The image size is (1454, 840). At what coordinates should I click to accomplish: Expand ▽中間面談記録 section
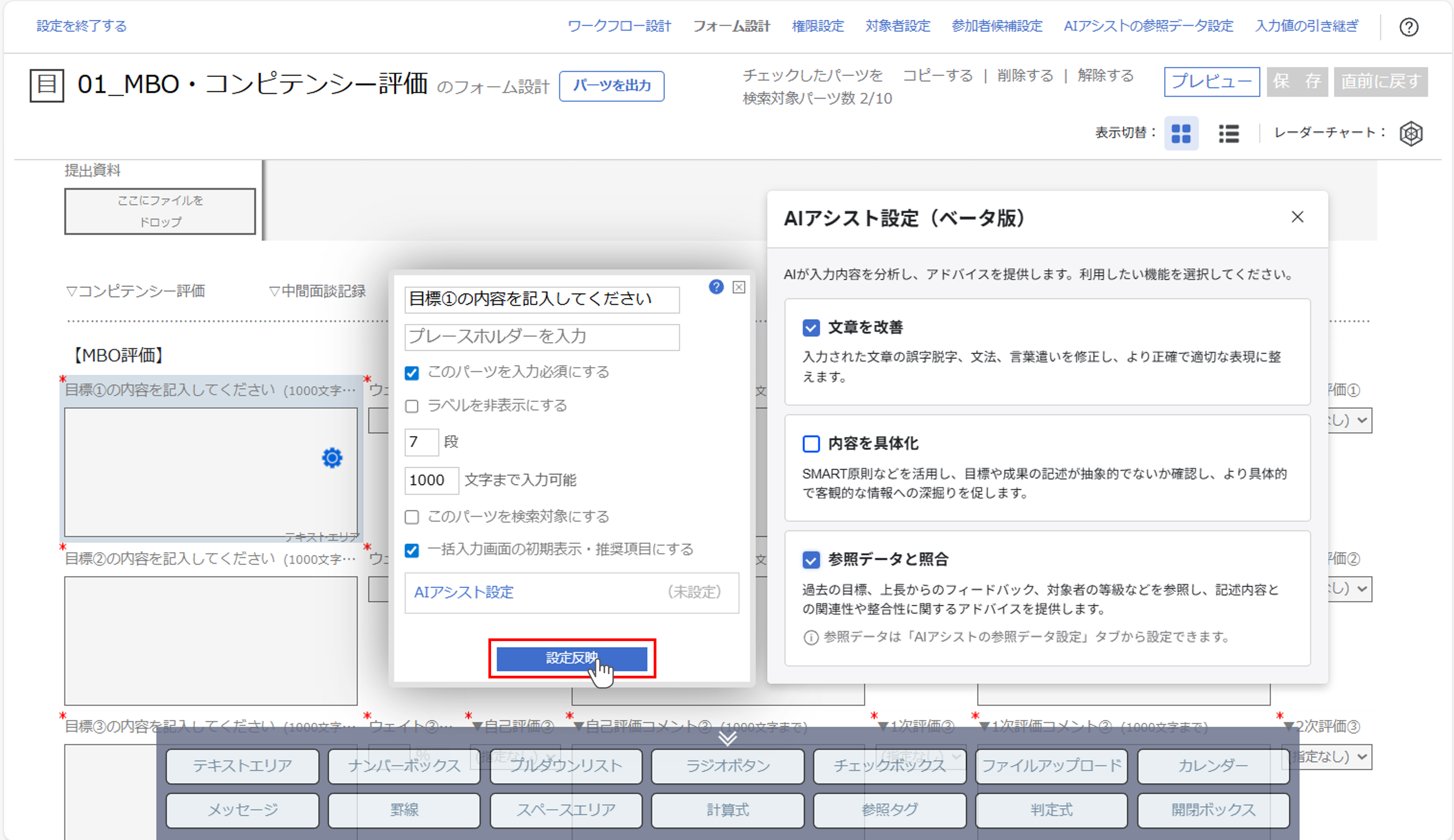click(318, 291)
